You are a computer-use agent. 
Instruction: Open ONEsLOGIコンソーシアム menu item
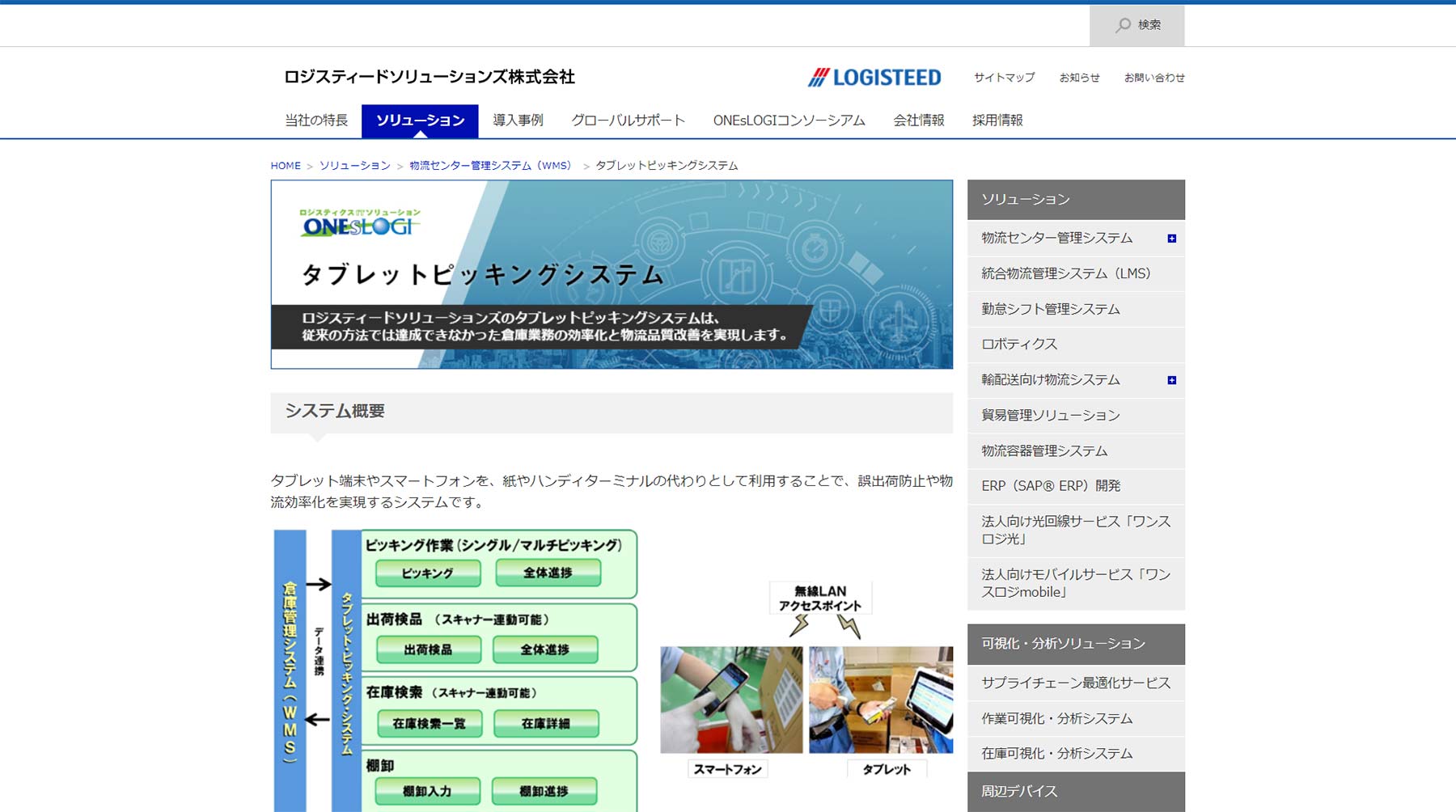[x=789, y=121]
